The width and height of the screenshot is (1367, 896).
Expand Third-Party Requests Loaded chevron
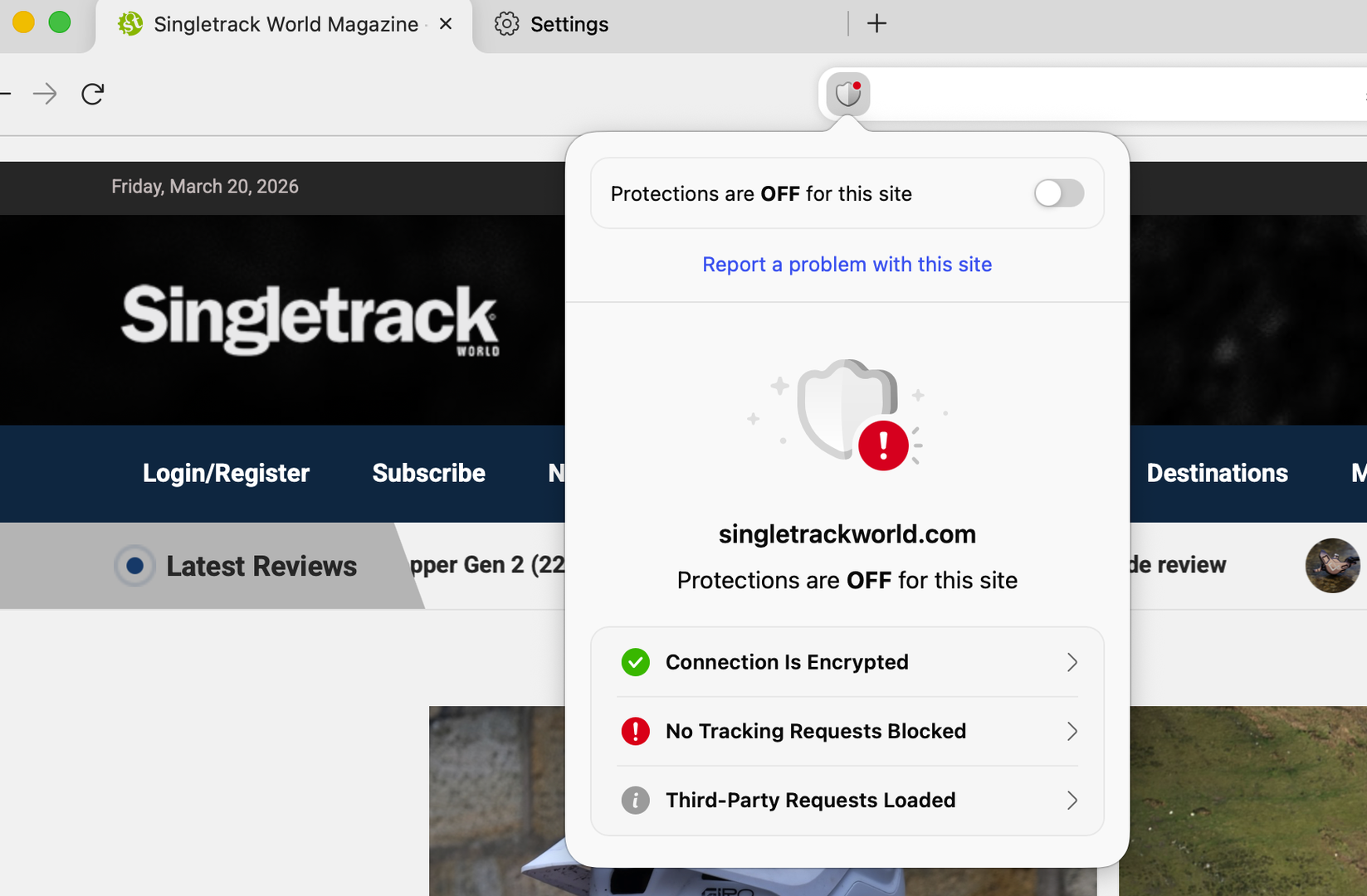point(1072,801)
